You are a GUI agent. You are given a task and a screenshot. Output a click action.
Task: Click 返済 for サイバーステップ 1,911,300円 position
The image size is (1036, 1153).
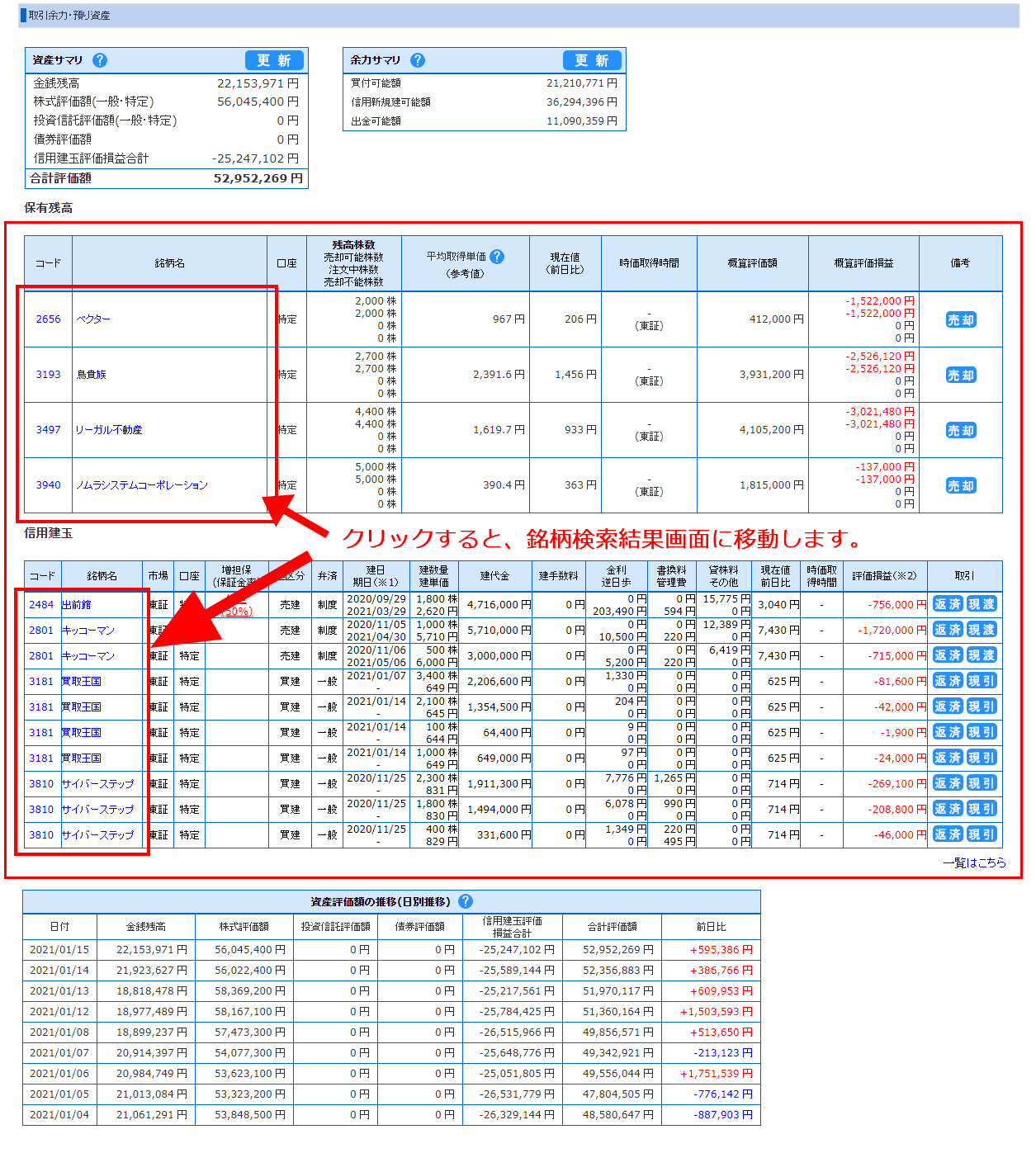point(948,783)
